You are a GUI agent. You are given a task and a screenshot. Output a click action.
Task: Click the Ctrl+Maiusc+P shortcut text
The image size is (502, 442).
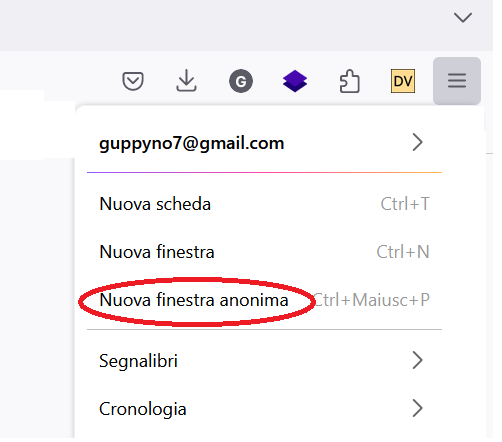pos(371,300)
